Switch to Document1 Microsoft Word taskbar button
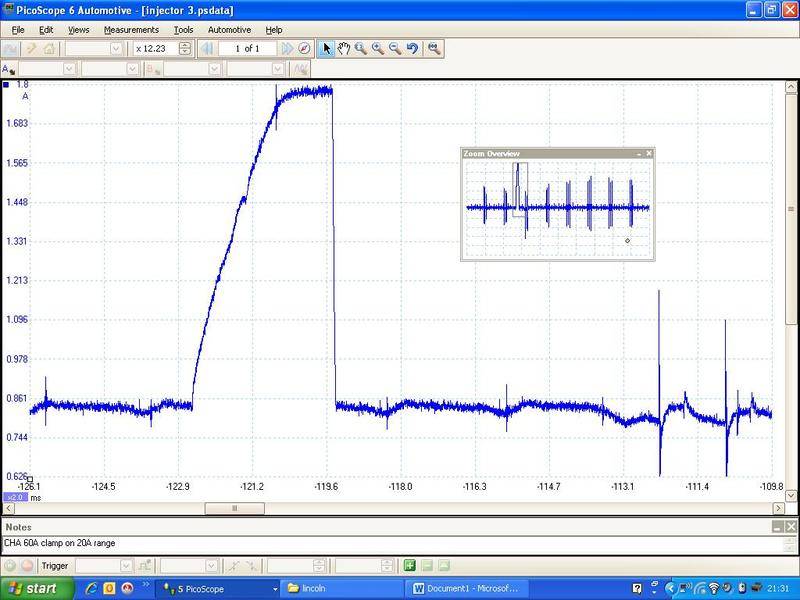Screen dimensions: 800x600 pos(467,589)
